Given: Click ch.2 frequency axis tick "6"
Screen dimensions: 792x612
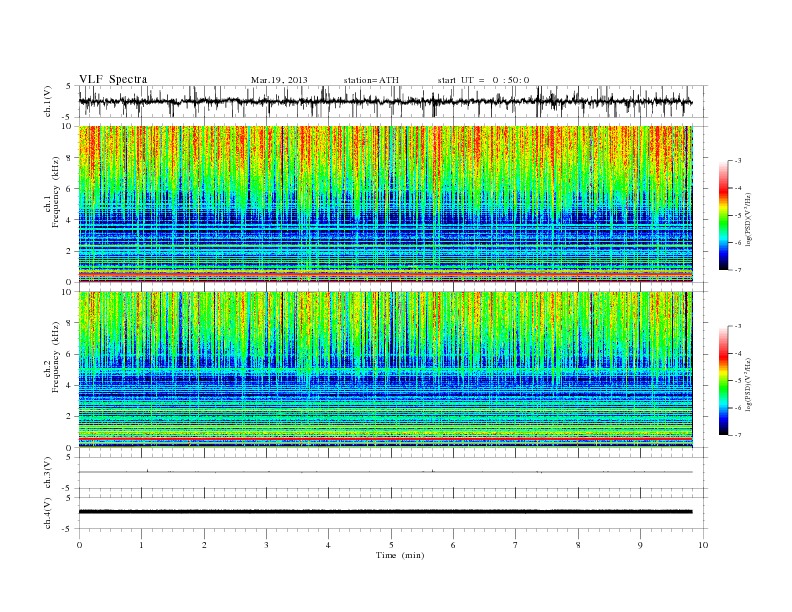Looking at the screenshot, I should click(x=69, y=354).
